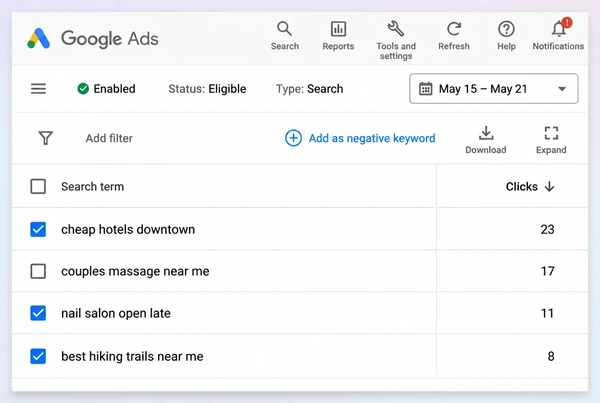Open the Help question mark icon
The image size is (600, 403).
point(506,29)
